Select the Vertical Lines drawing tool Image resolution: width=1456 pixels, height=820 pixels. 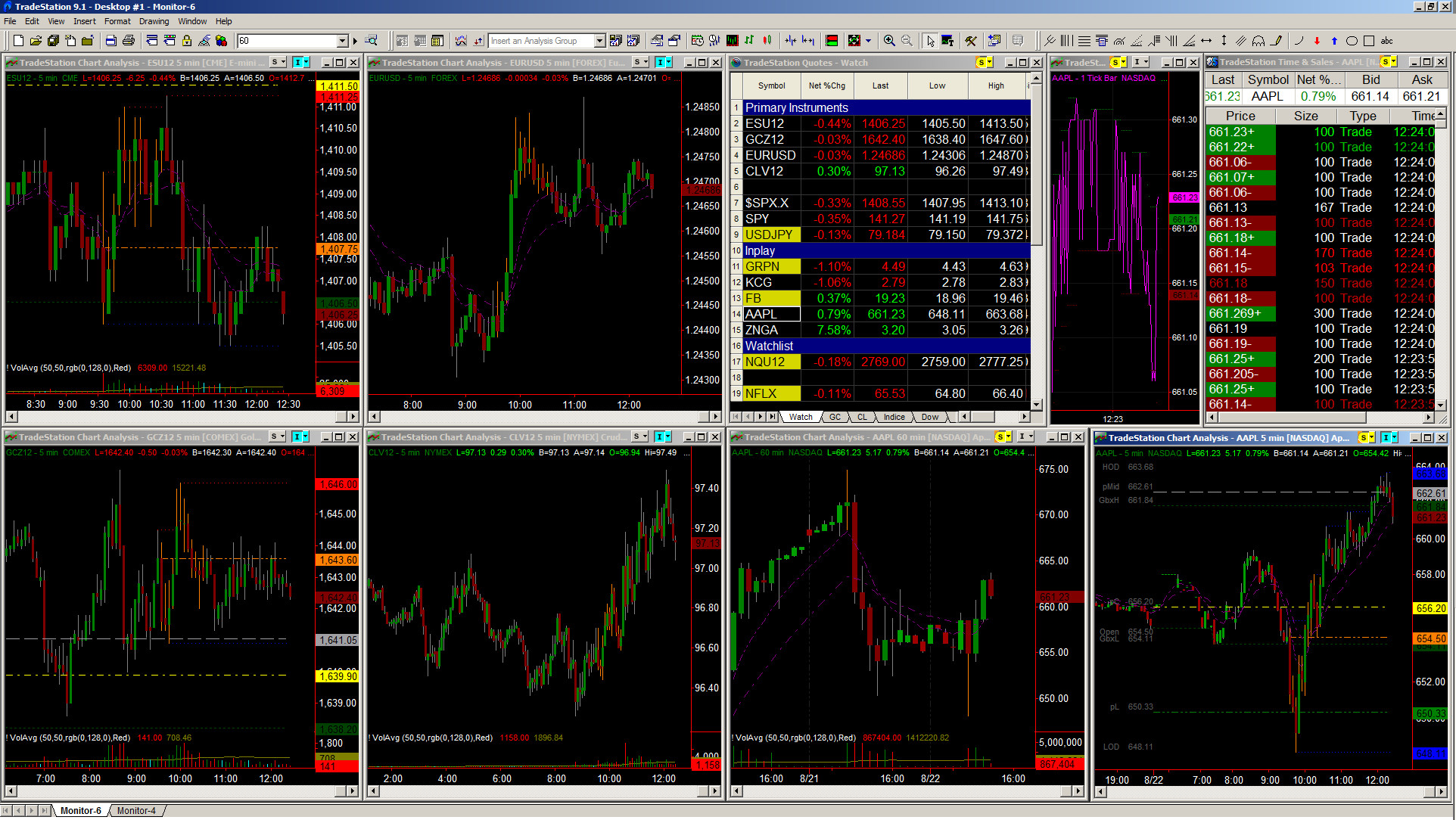[1067, 41]
